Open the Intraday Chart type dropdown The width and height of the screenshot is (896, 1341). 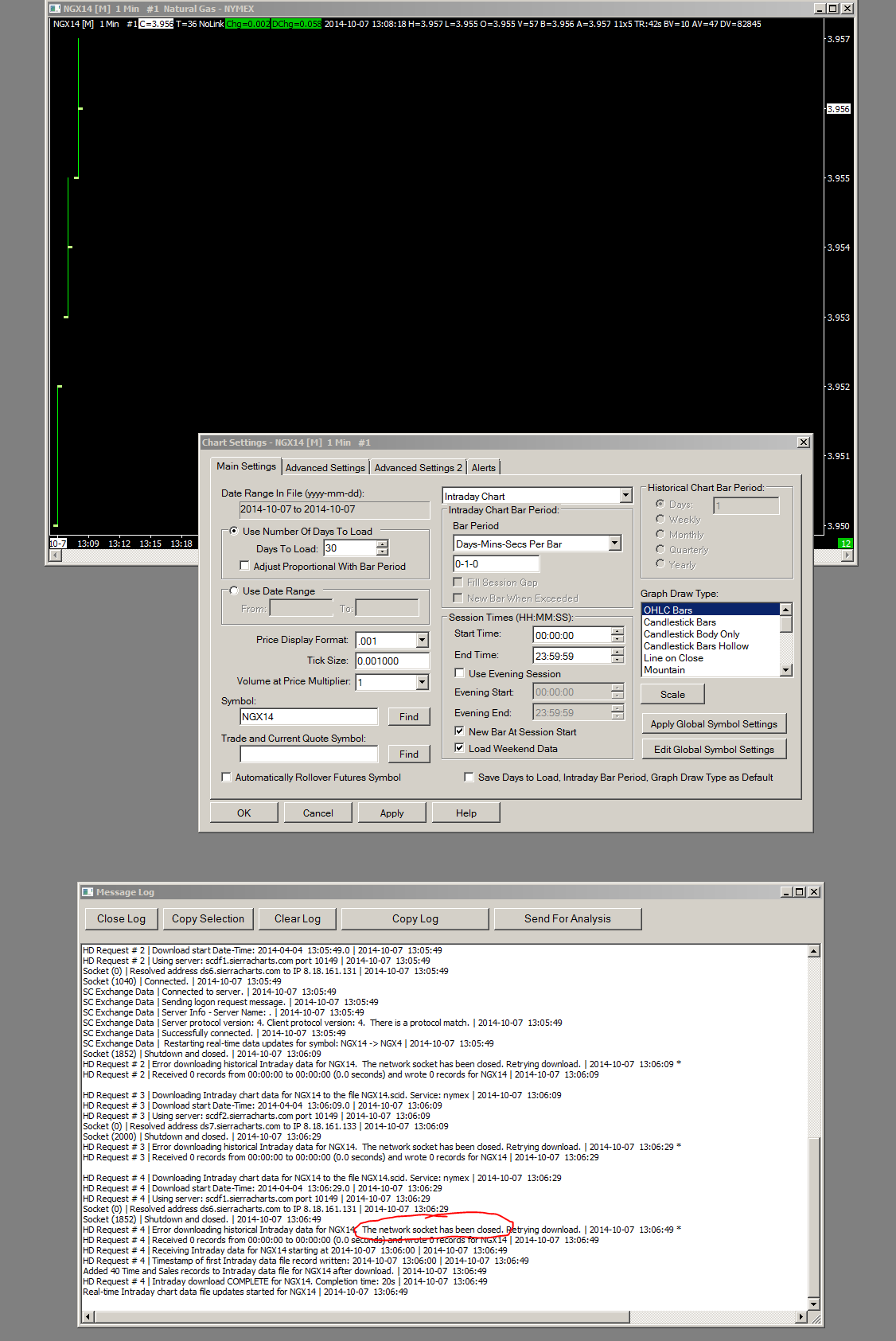[625, 496]
